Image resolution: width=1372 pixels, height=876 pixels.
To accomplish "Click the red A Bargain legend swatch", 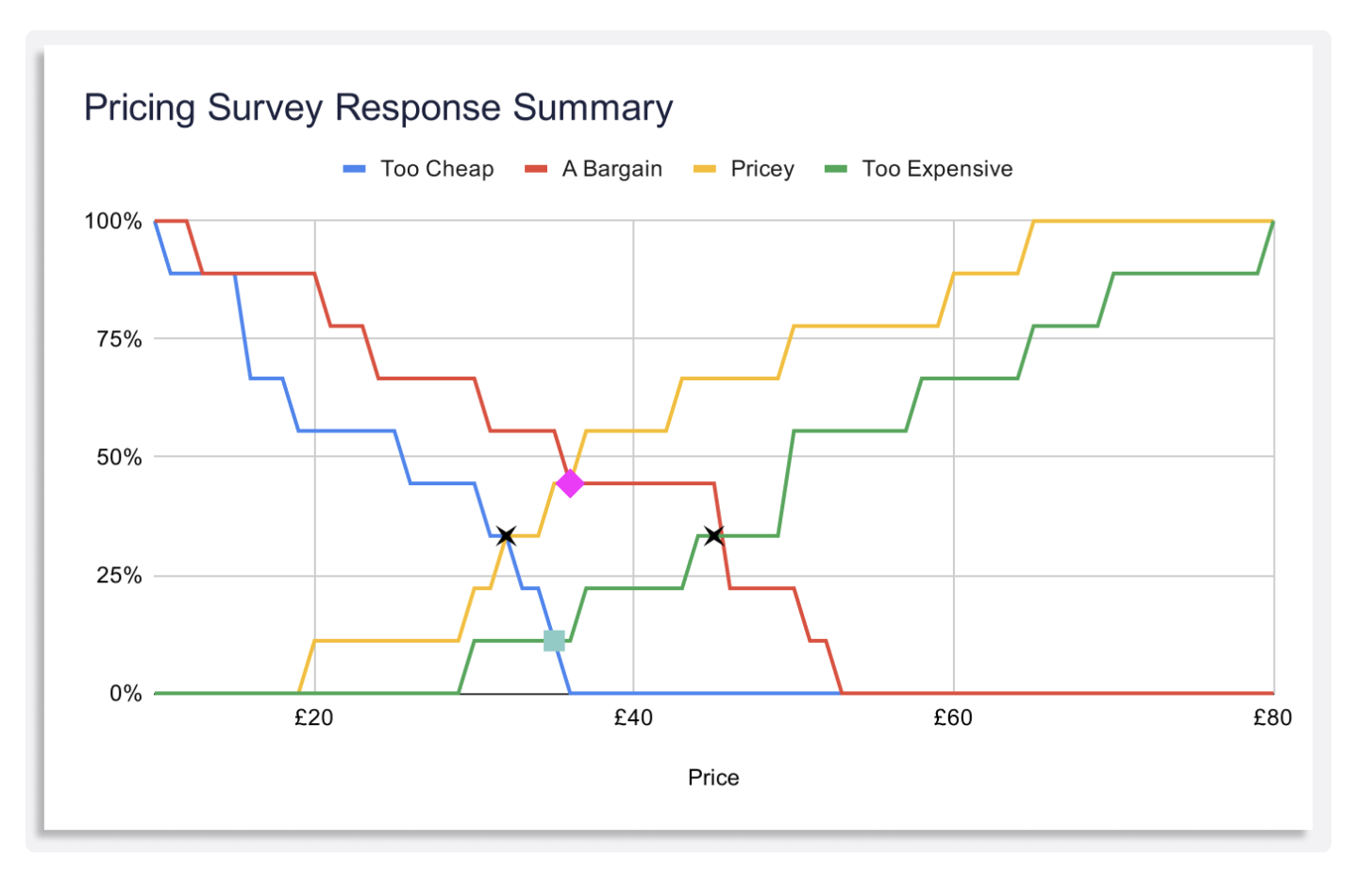I will (536, 169).
